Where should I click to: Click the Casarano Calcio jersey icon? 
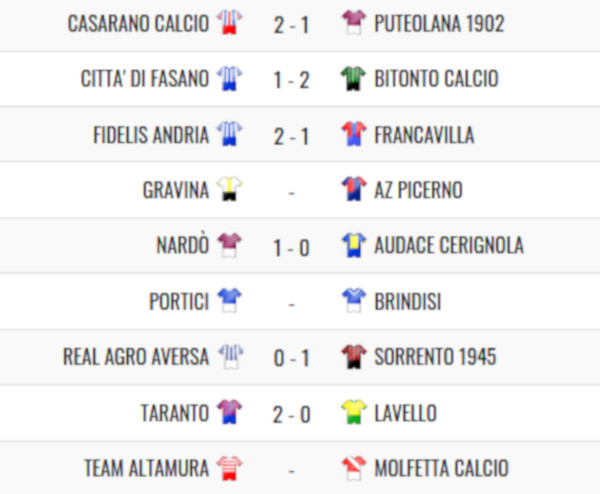(x=230, y=23)
